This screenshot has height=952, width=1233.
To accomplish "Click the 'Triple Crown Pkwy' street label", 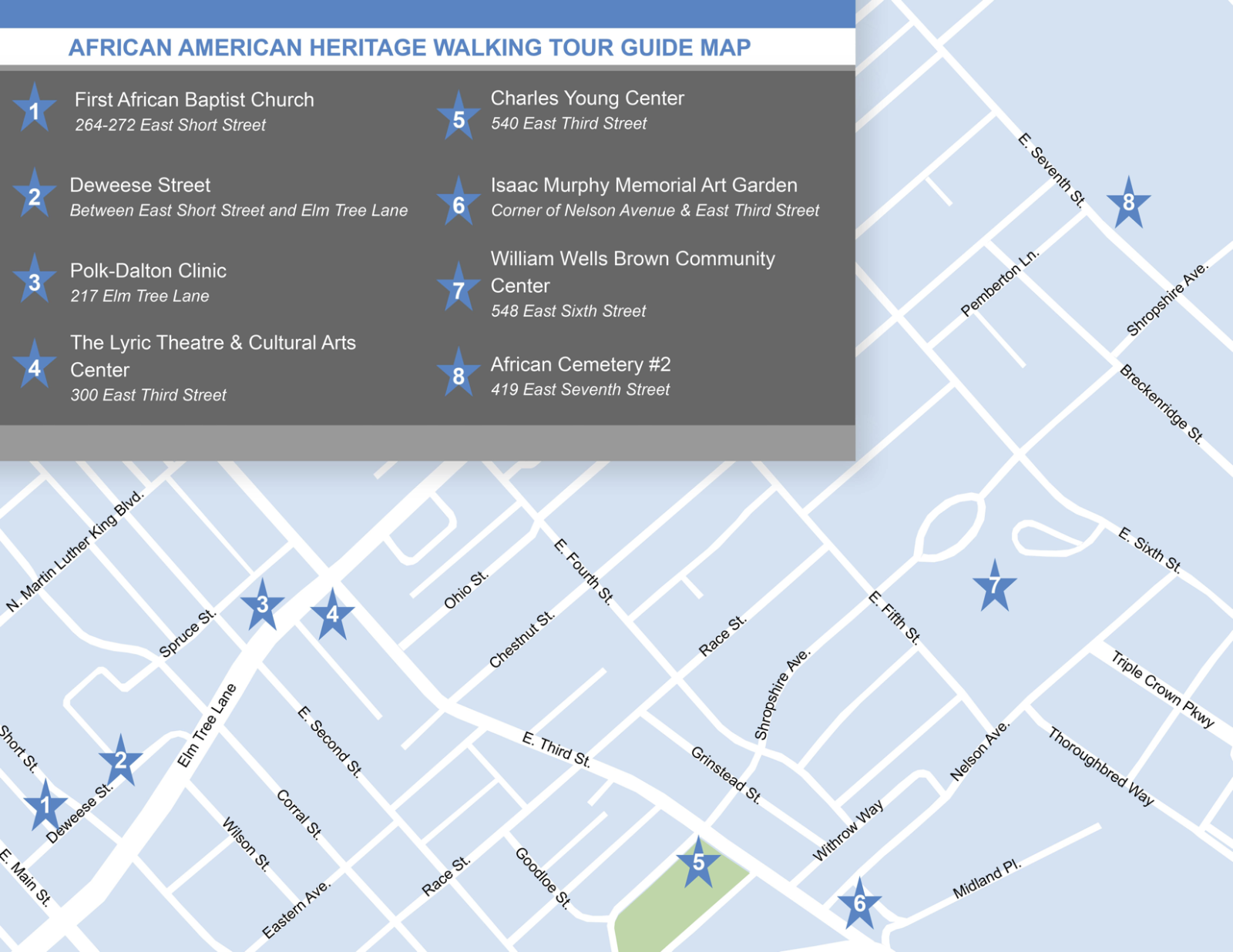I will pyautogui.click(x=1163, y=689).
